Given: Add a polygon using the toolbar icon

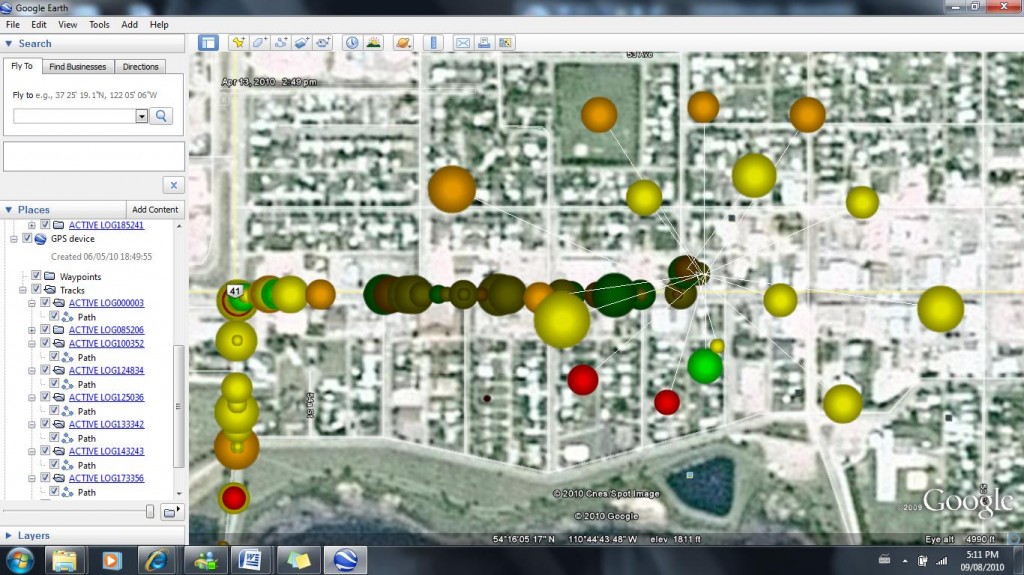Looking at the screenshot, I should 259,43.
